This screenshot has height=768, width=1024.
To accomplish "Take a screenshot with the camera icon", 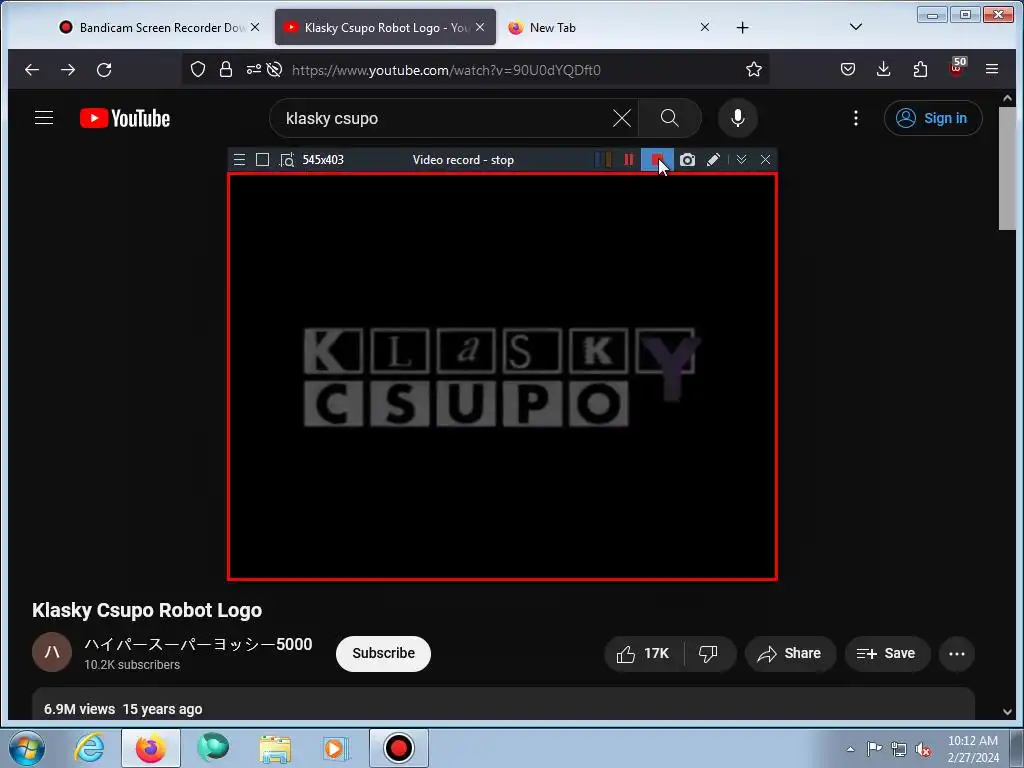I will [x=687, y=160].
